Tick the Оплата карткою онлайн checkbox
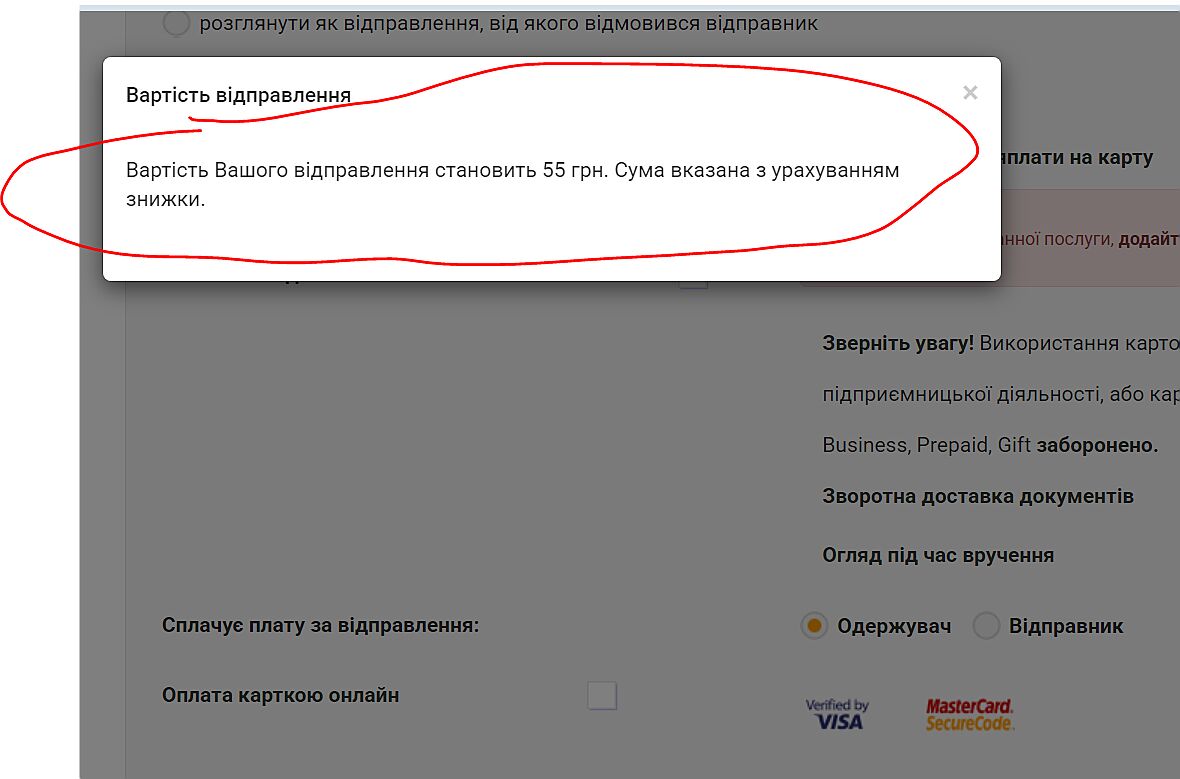Screen dimensions: 1180x779 coord(602,695)
